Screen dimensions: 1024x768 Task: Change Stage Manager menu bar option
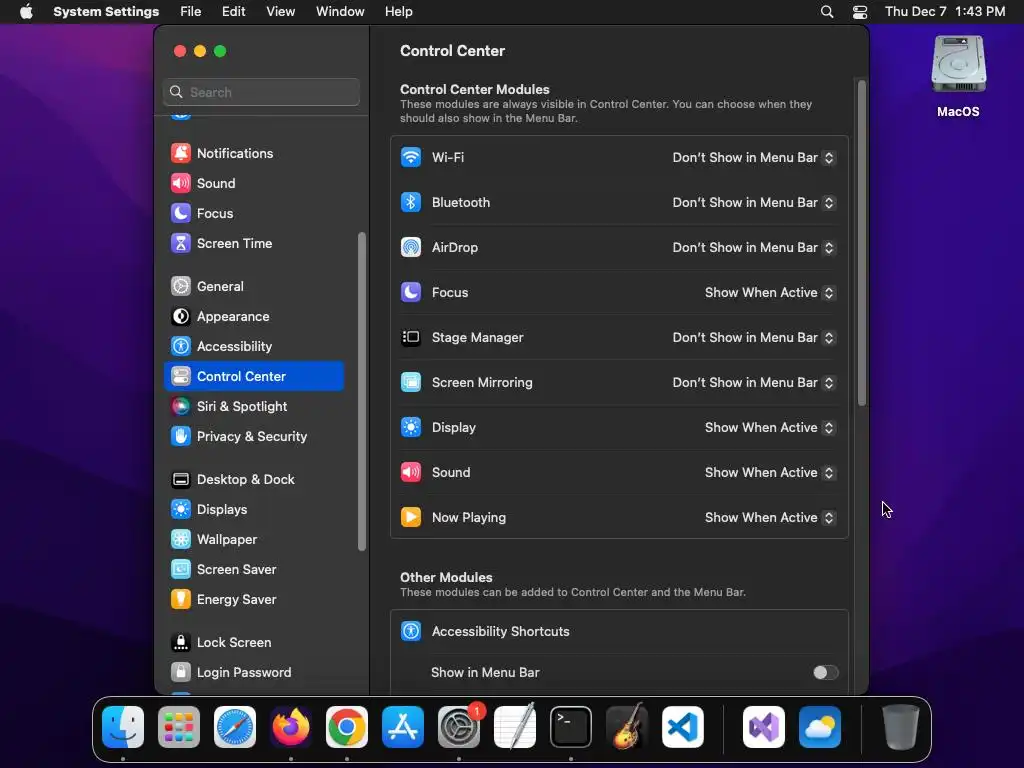click(x=754, y=338)
